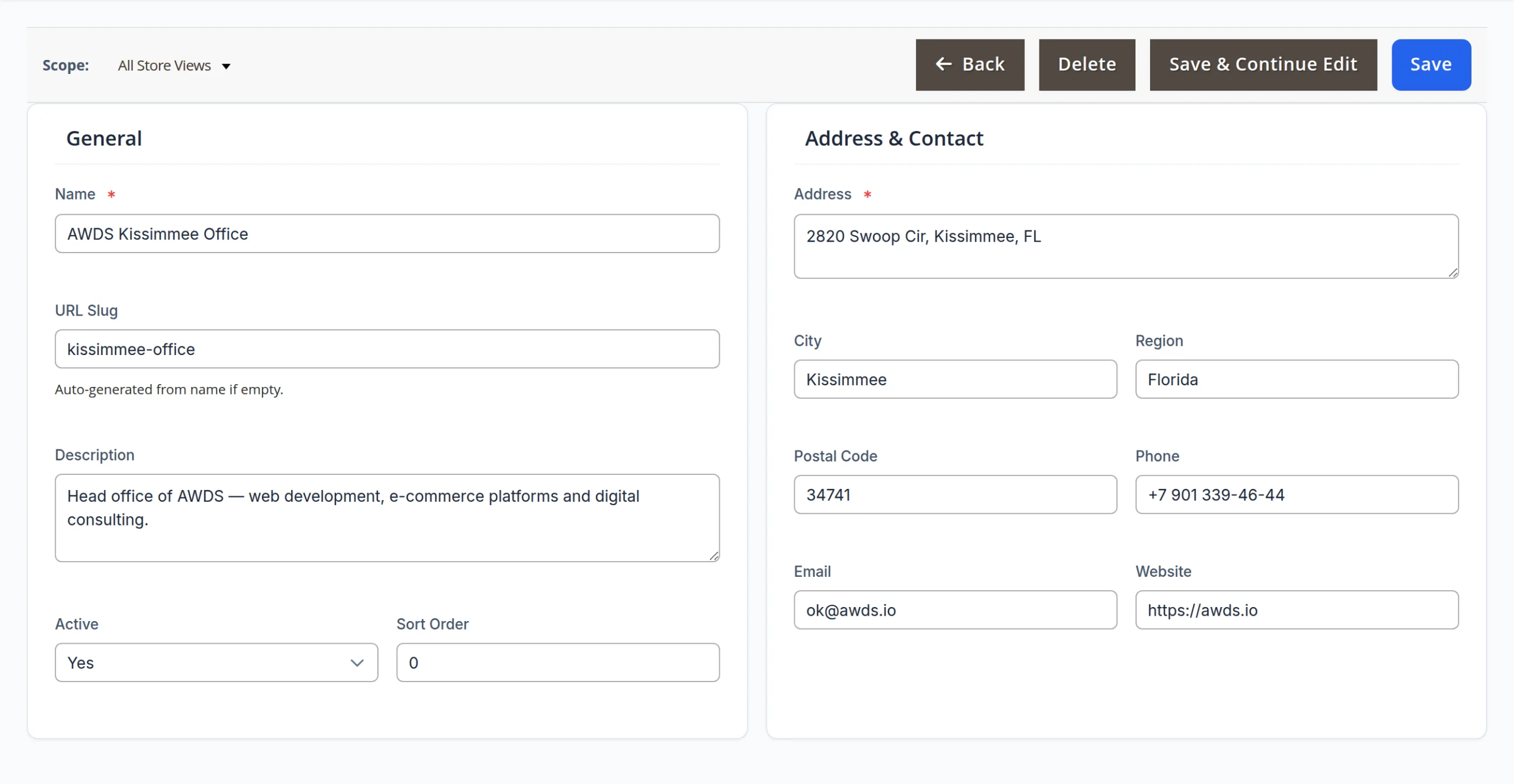Open the Active Yes dropdown
The image size is (1514, 784).
pos(216,662)
